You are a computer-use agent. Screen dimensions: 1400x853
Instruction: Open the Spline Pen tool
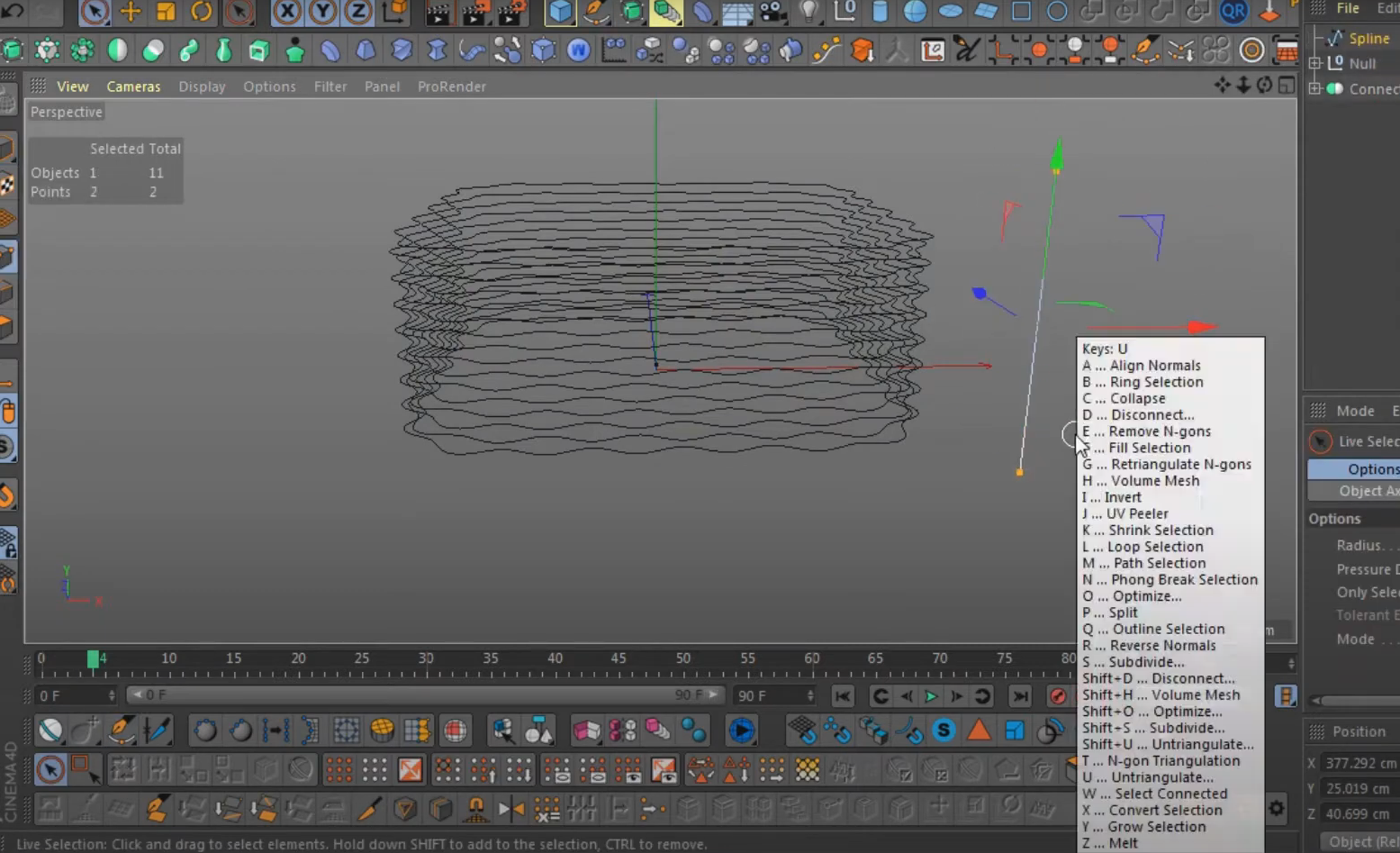point(596,12)
